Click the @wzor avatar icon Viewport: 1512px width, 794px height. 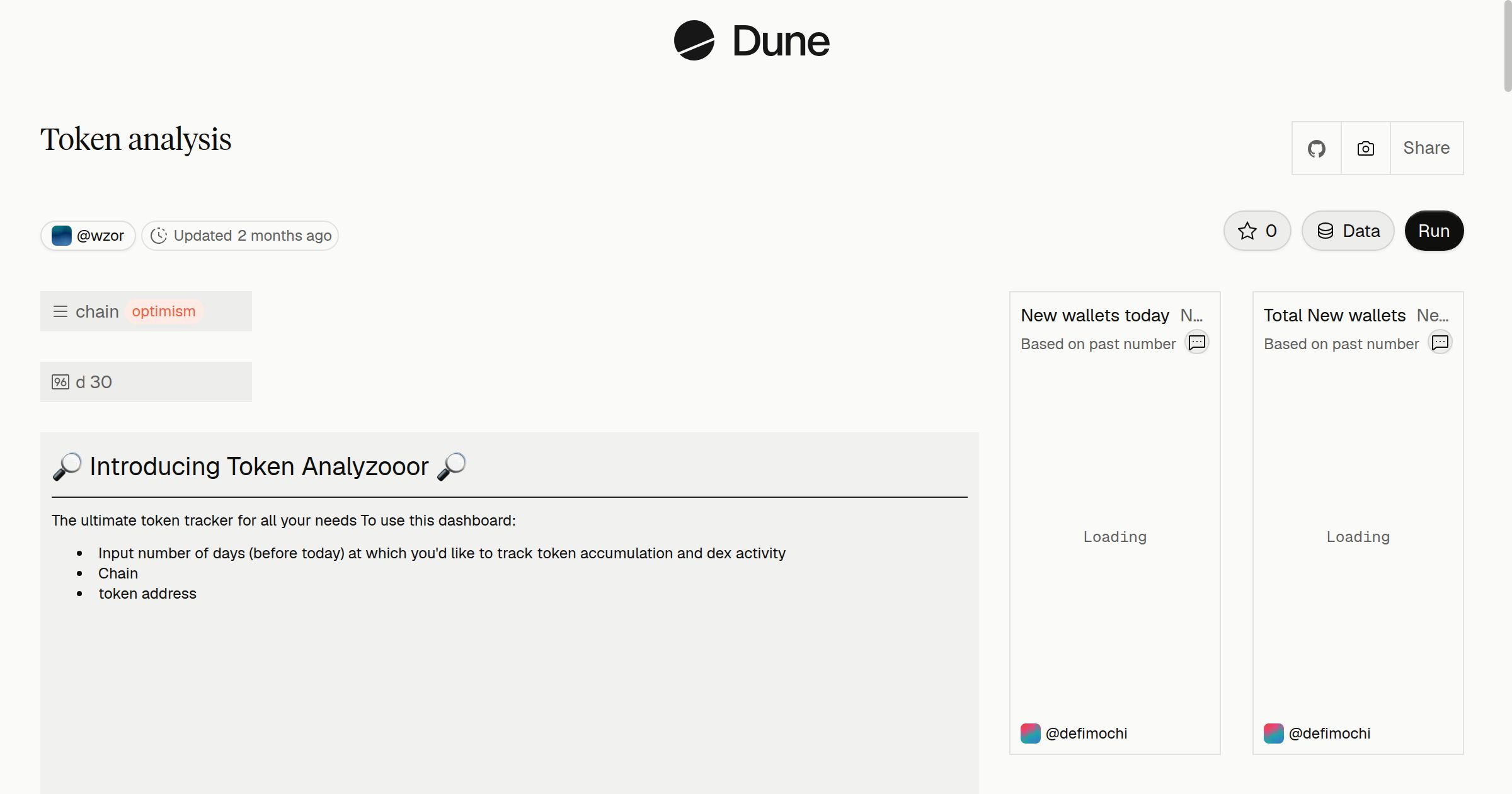[61, 236]
